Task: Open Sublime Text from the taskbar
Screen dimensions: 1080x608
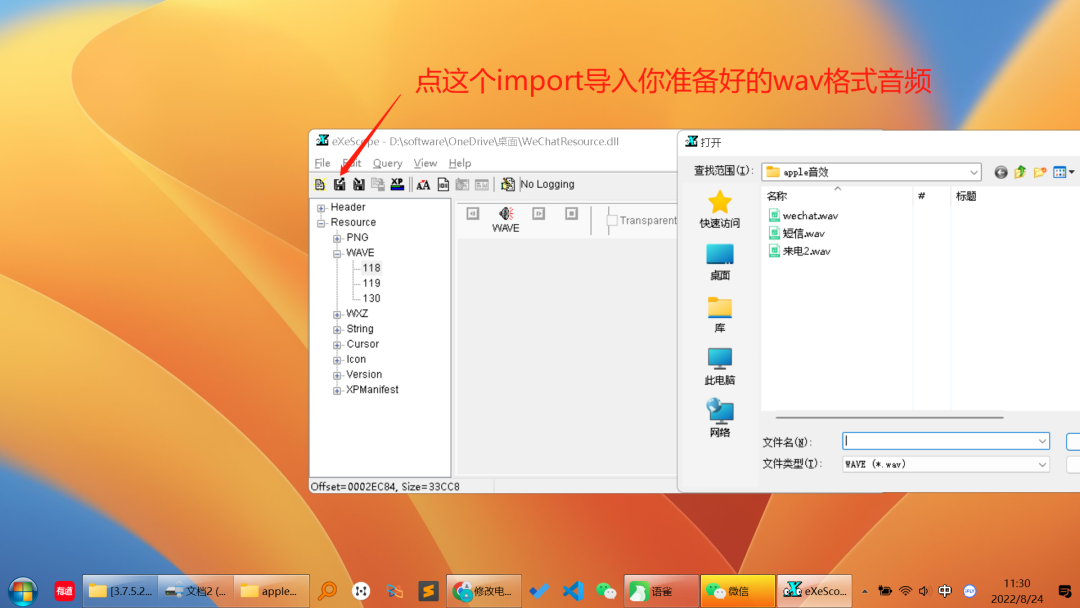Action: [428, 591]
